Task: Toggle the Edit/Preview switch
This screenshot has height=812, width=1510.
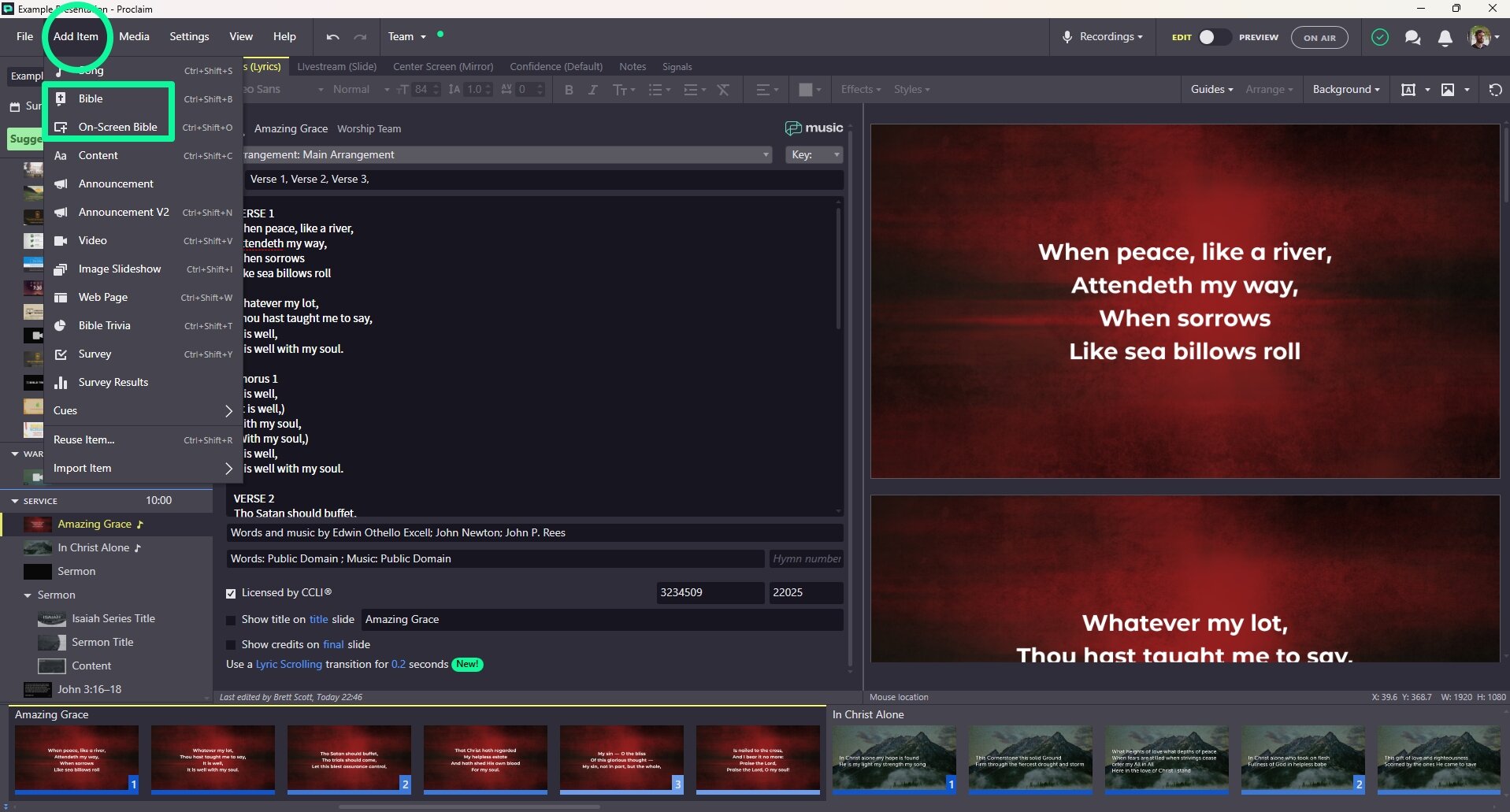Action: tap(1213, 37)
